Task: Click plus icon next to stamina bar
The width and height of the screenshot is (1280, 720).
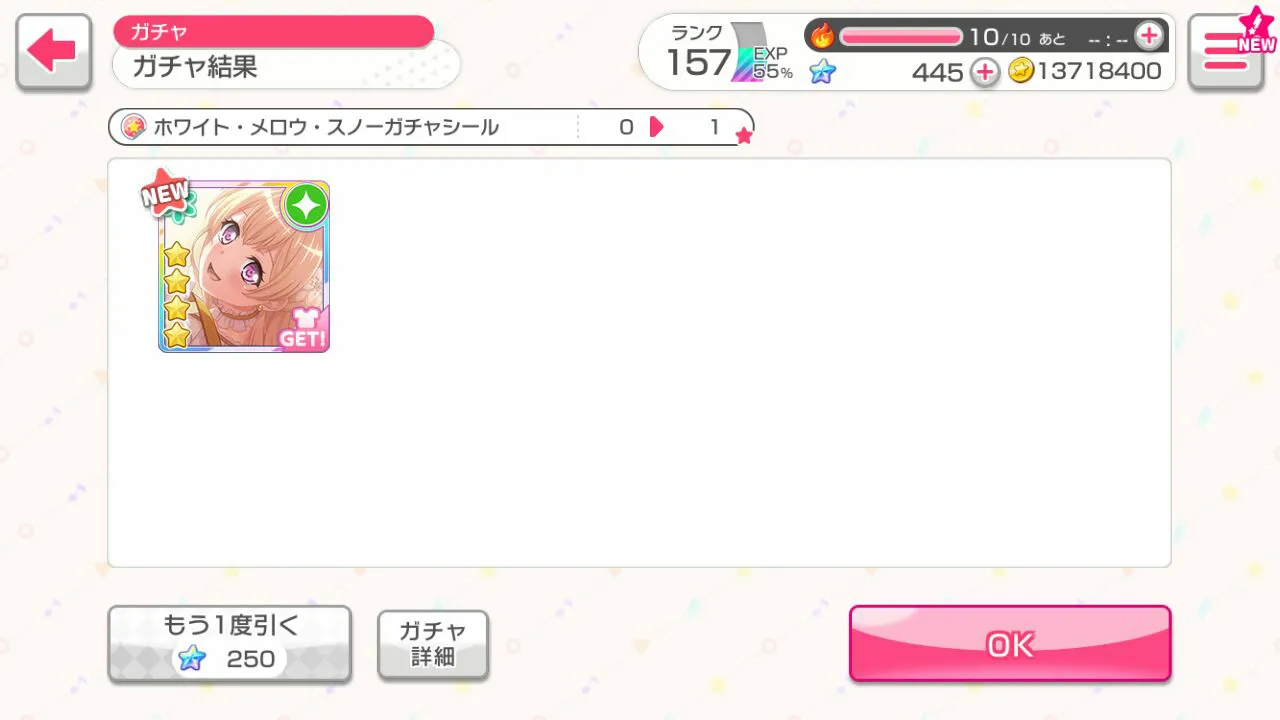Action: (1149, 36)
